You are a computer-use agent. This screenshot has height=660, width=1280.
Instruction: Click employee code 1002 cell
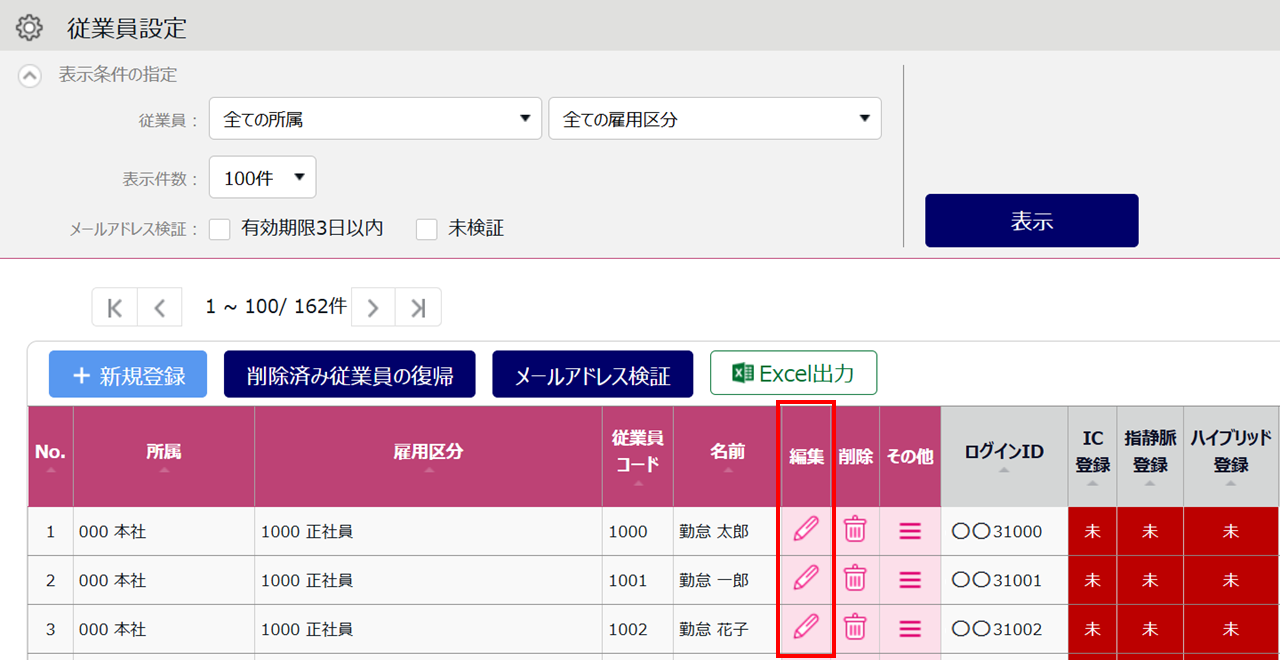click(x=638, y=629)
